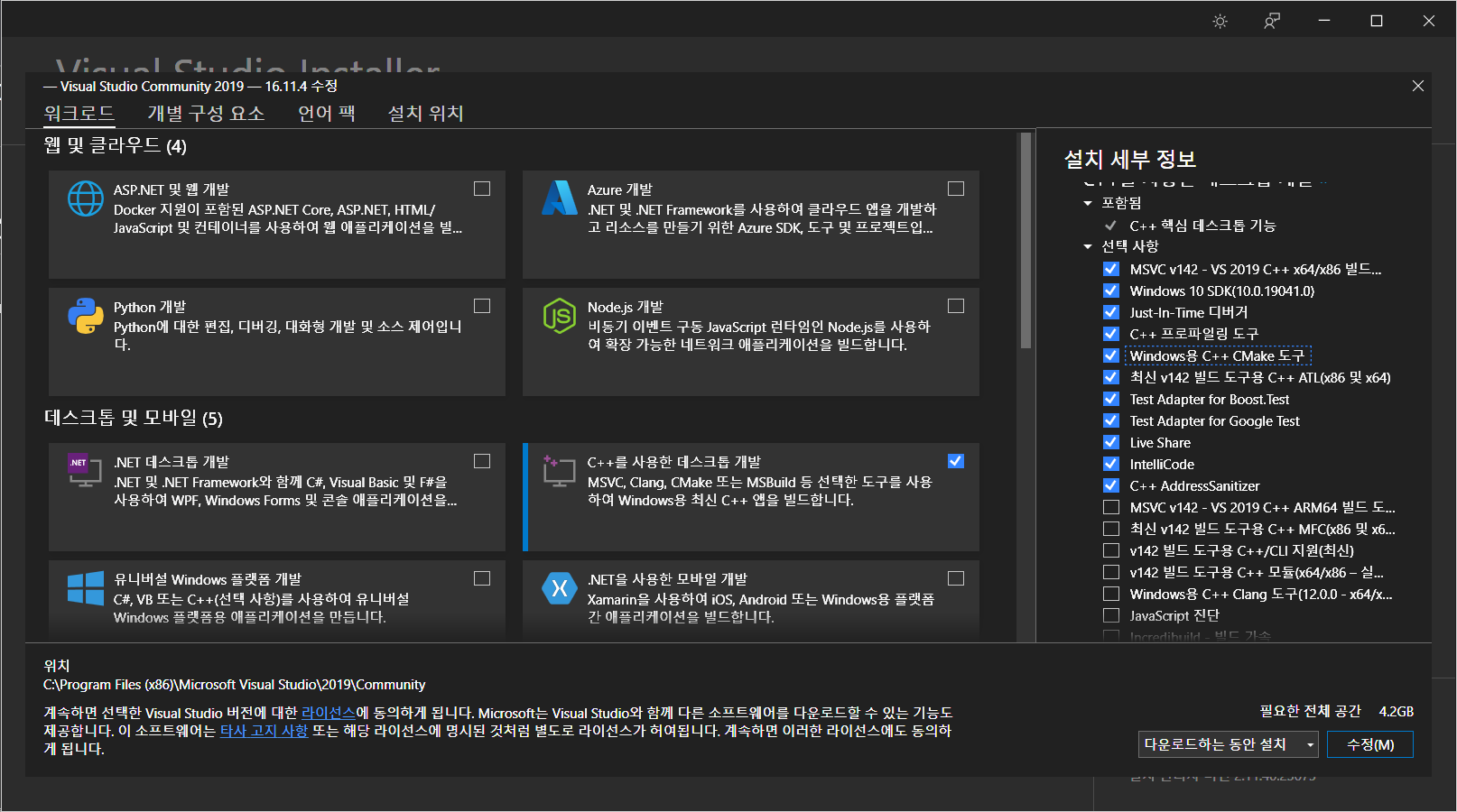This screenshot has width=1457, height=812.
Task: Check JavaScript diagnostics option
Action: click(x=1111, y=615)
